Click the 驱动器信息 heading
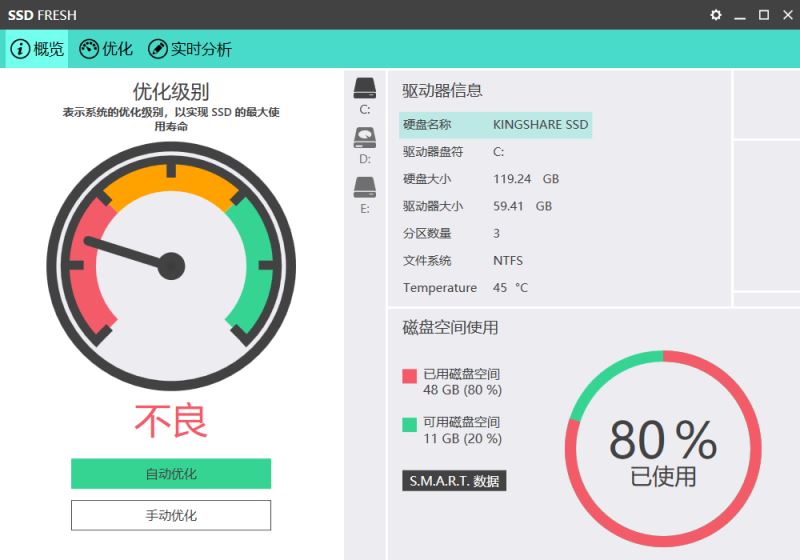The image size is (800, 560). [442, 90]
